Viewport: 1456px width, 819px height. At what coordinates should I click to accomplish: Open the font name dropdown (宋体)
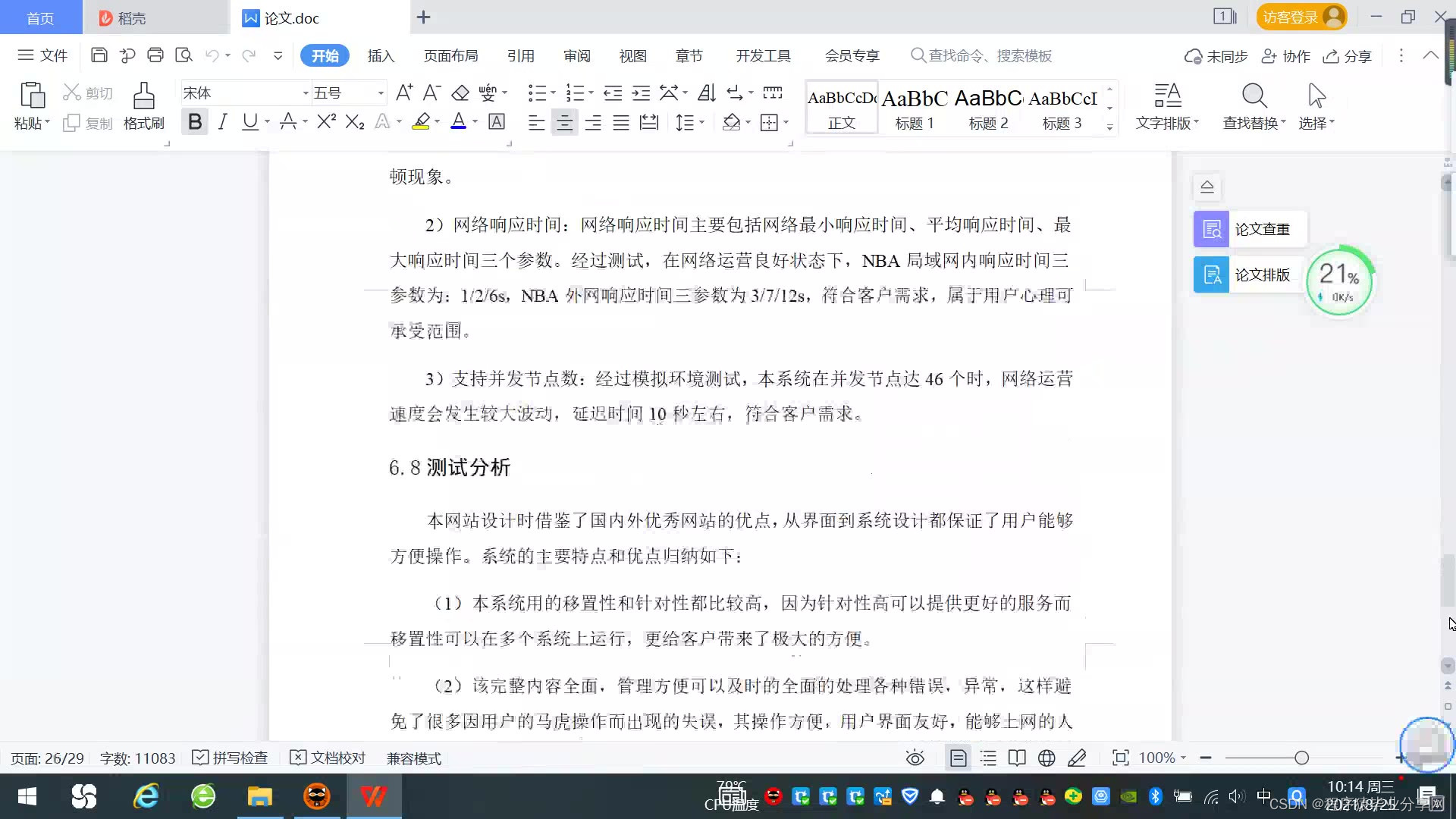306,93
